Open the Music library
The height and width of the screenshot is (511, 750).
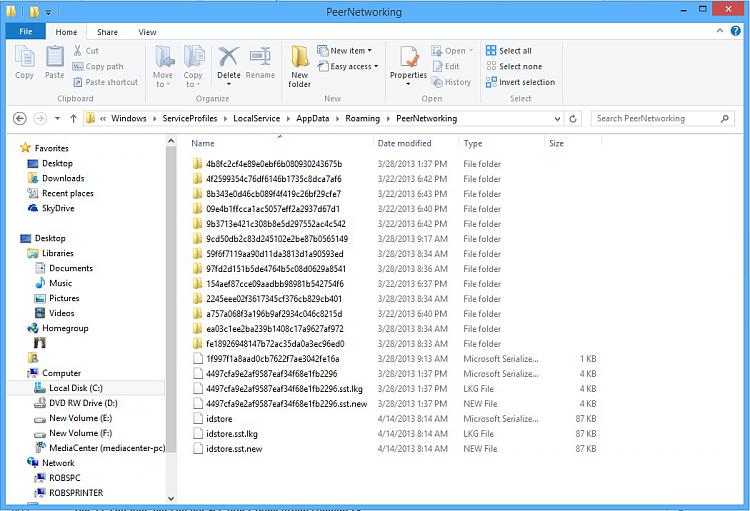54,283
